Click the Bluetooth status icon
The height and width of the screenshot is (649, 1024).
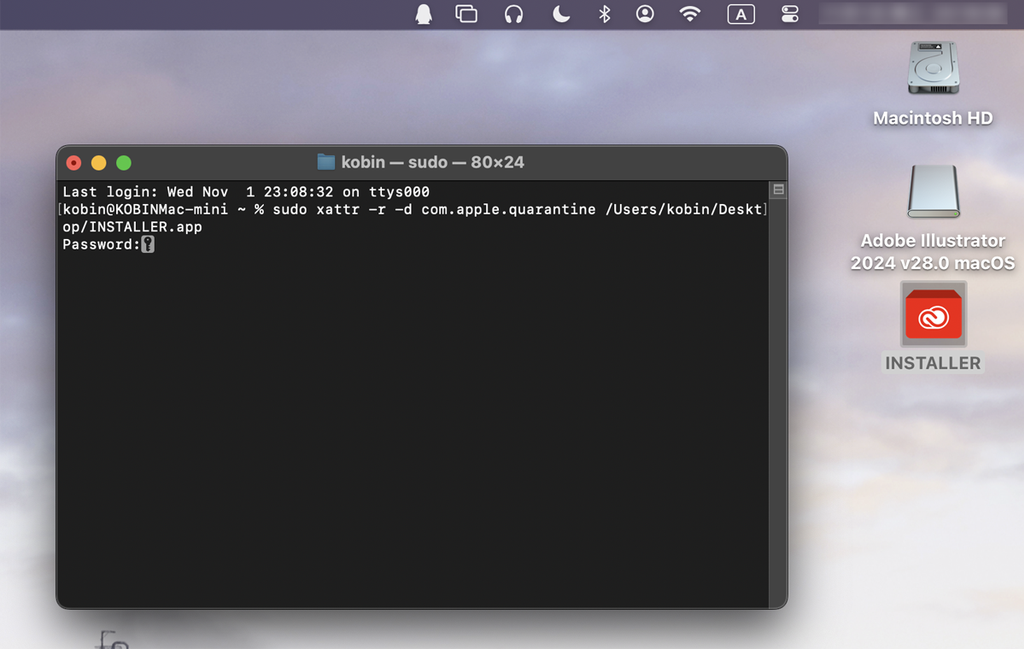[x=603, y=14]
